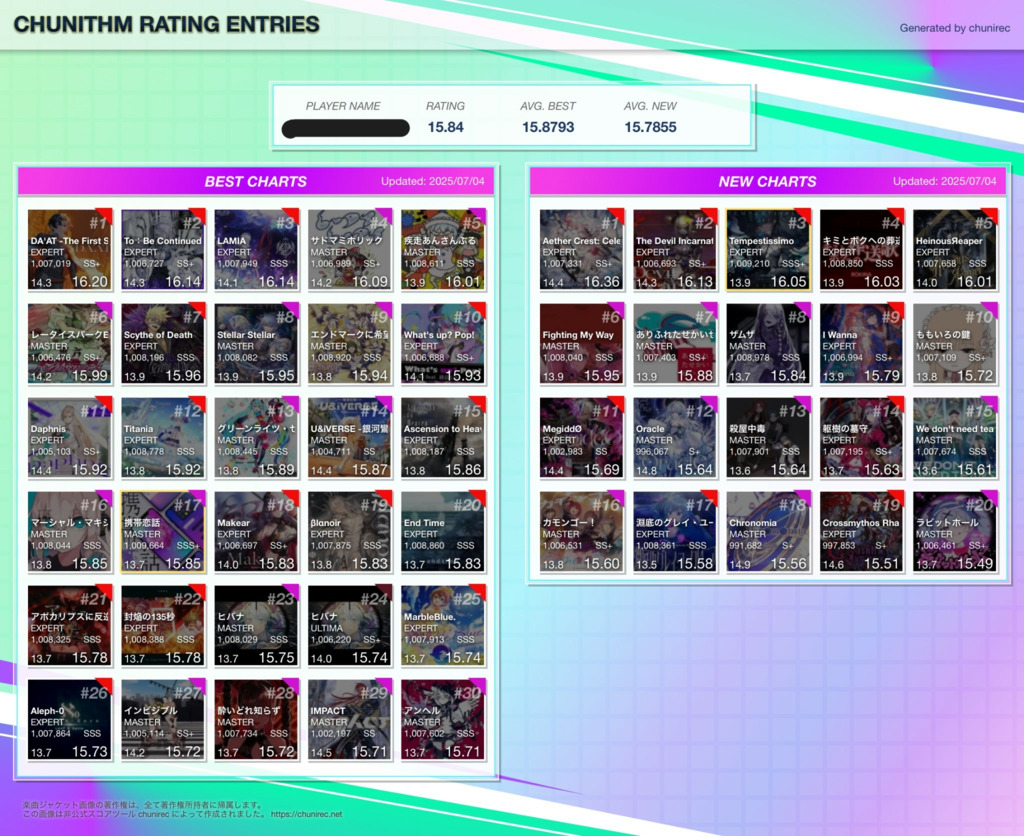This screenshot has width=1024, height=836.
Task: Click the Chronomia Master chart card
Action: (x=769, y=532)
